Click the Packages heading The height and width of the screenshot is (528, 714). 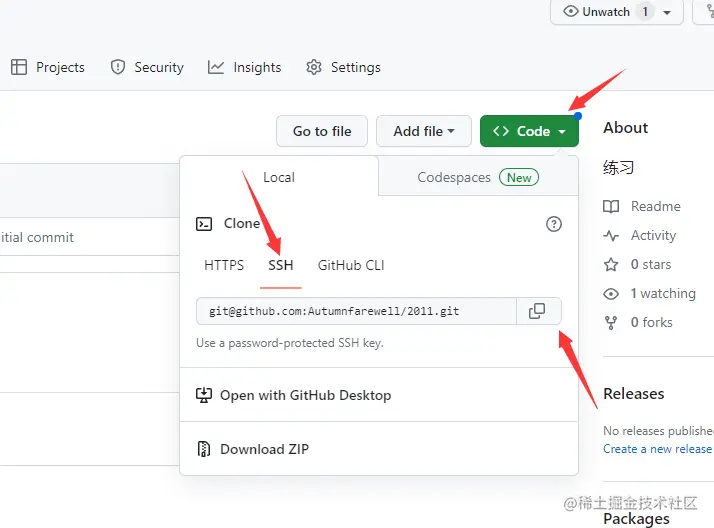(x=637, y=519)
